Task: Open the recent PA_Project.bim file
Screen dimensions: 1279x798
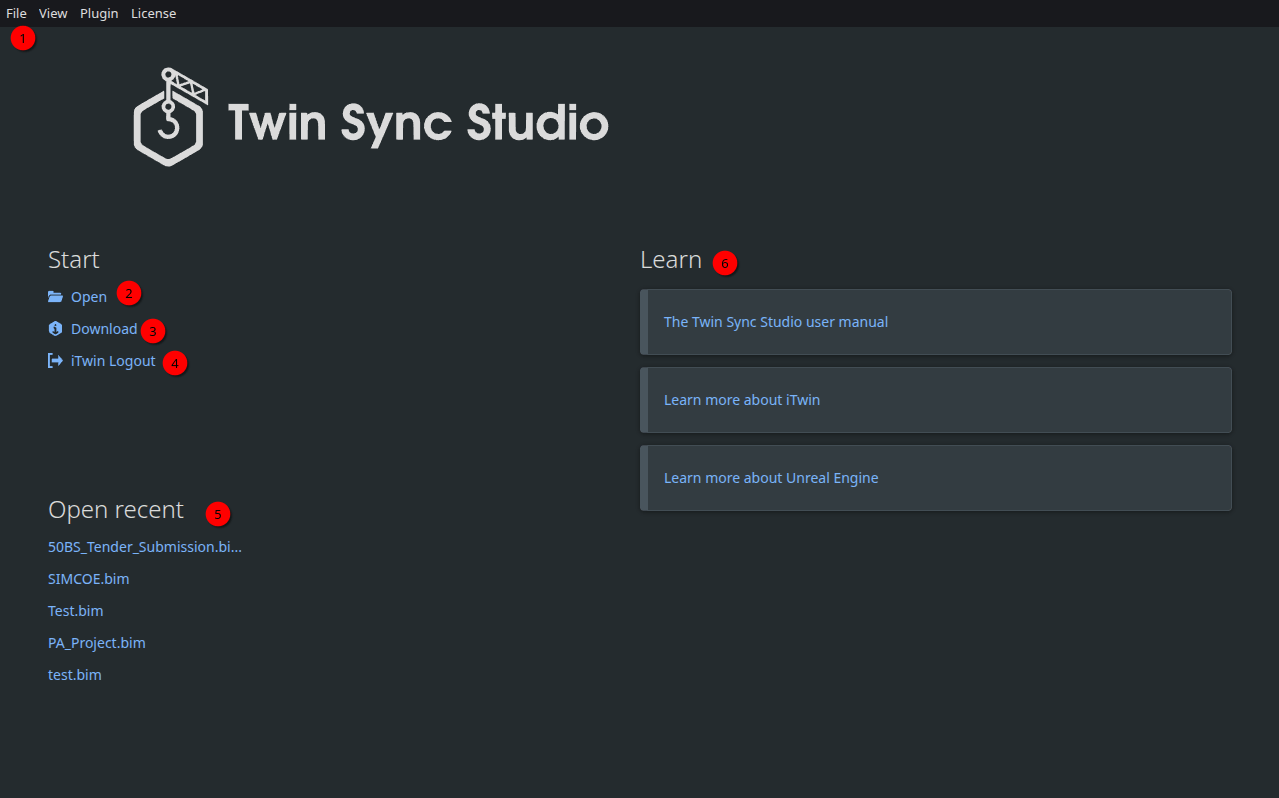Action: [x=96, y=642]
